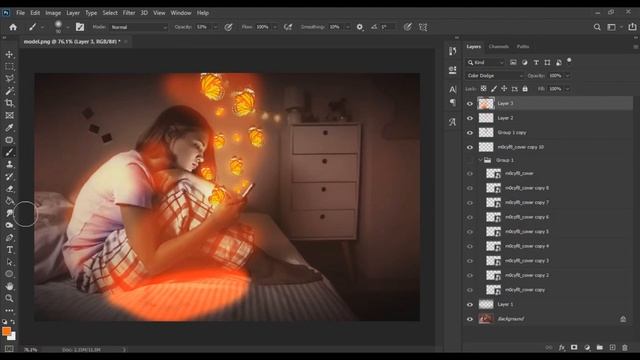The image size is (640, 360).
Task: Delete the layer with trash icon
Action: (x=625, y=347)
